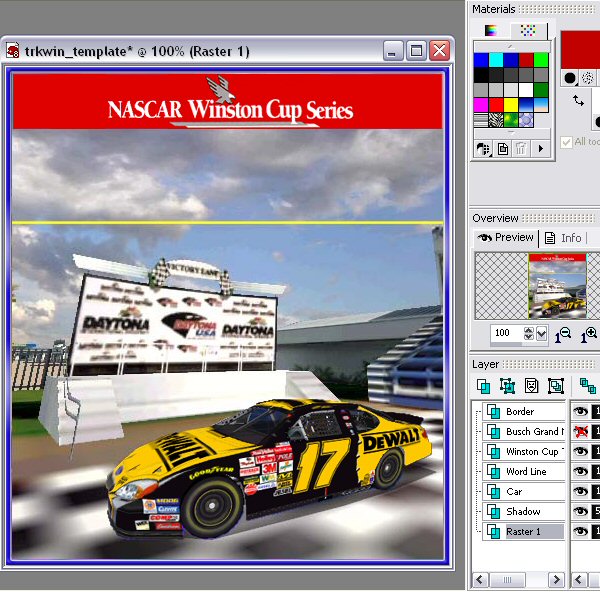Click the zoom value field showing 100
This screenshot has height=592, width=600.
point(506,333)
